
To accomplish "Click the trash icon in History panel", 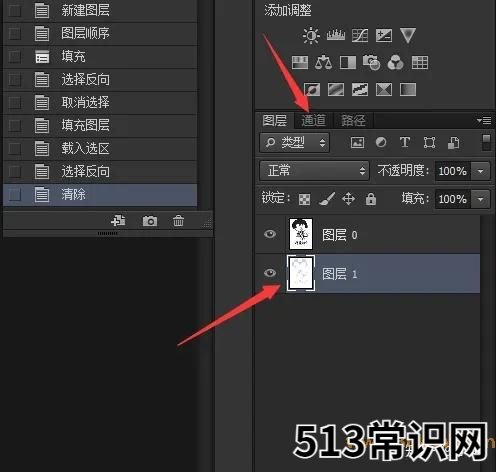I will (x=178, y=221).
